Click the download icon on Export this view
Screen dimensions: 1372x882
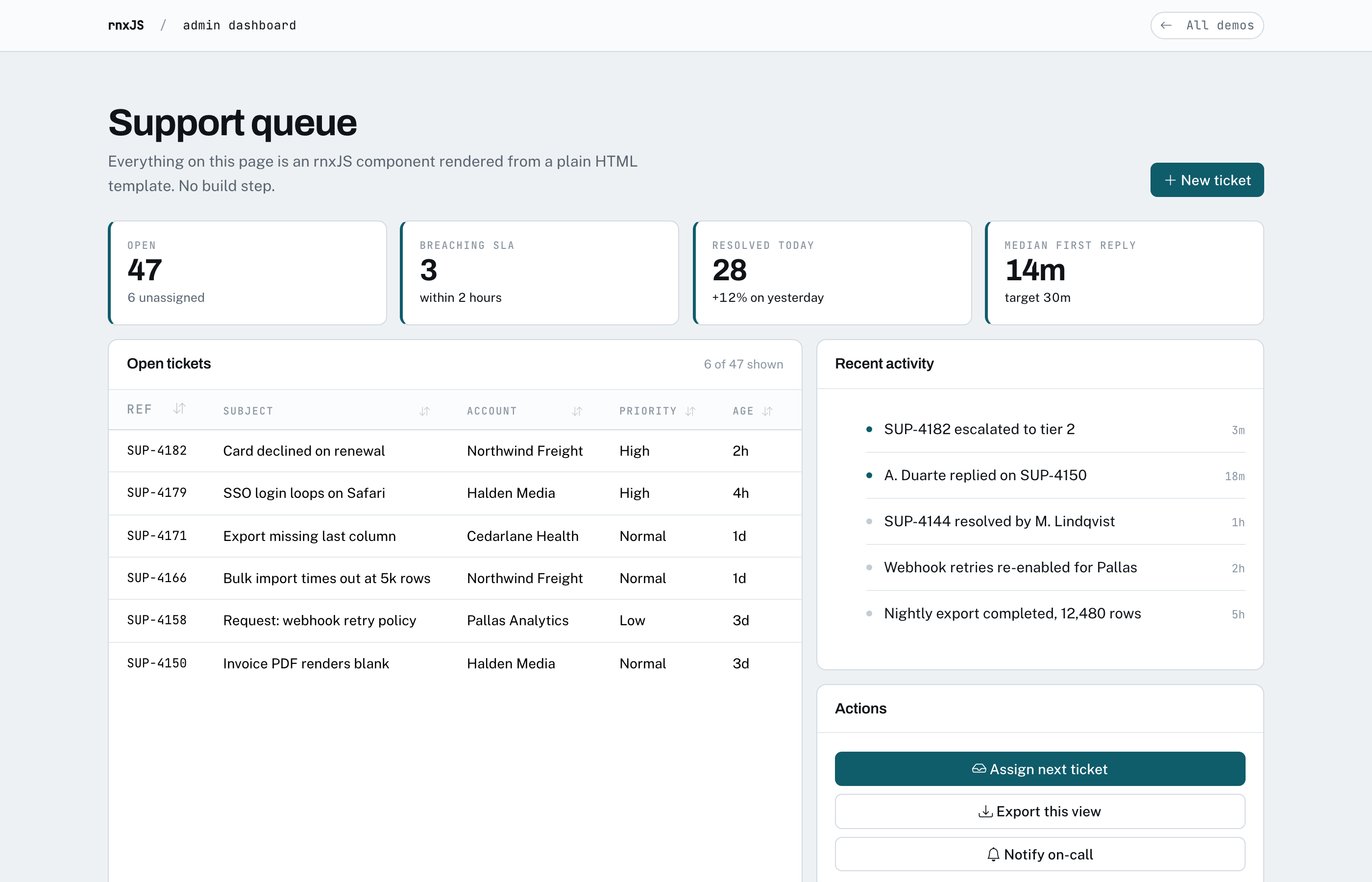[985, 811]
